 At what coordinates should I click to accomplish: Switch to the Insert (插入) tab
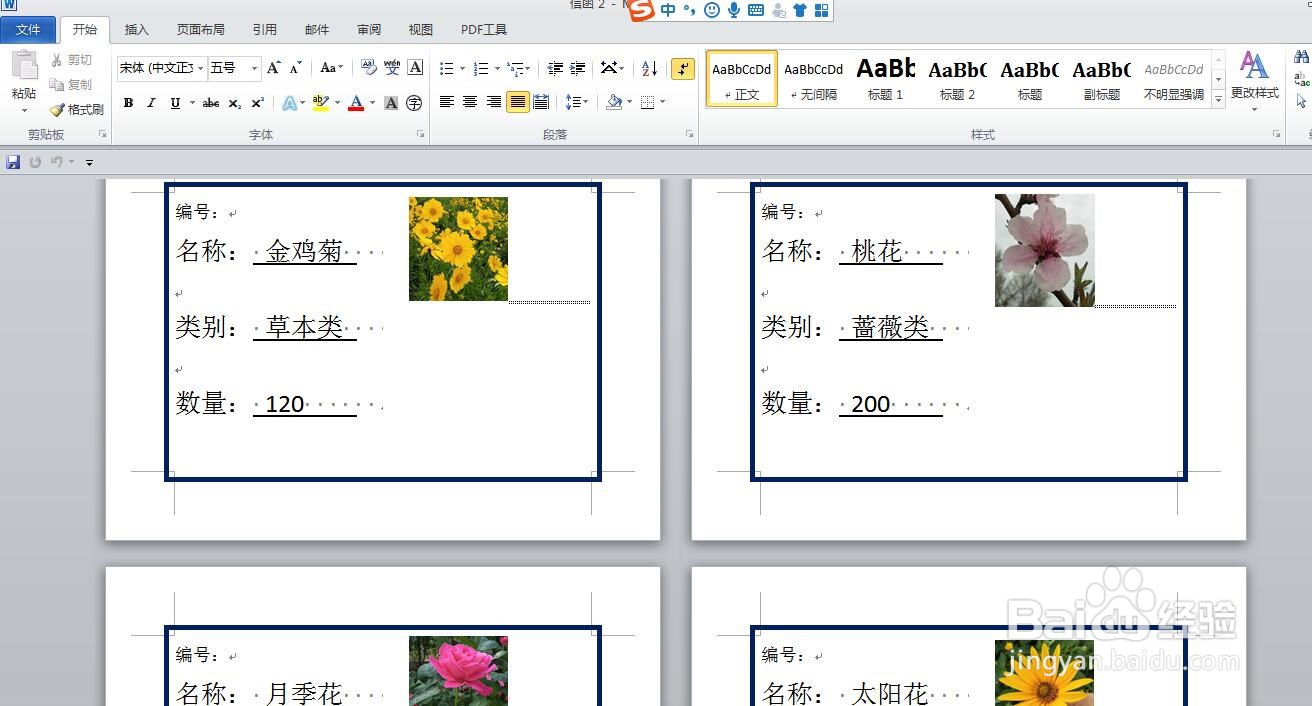tap(137, 30)
